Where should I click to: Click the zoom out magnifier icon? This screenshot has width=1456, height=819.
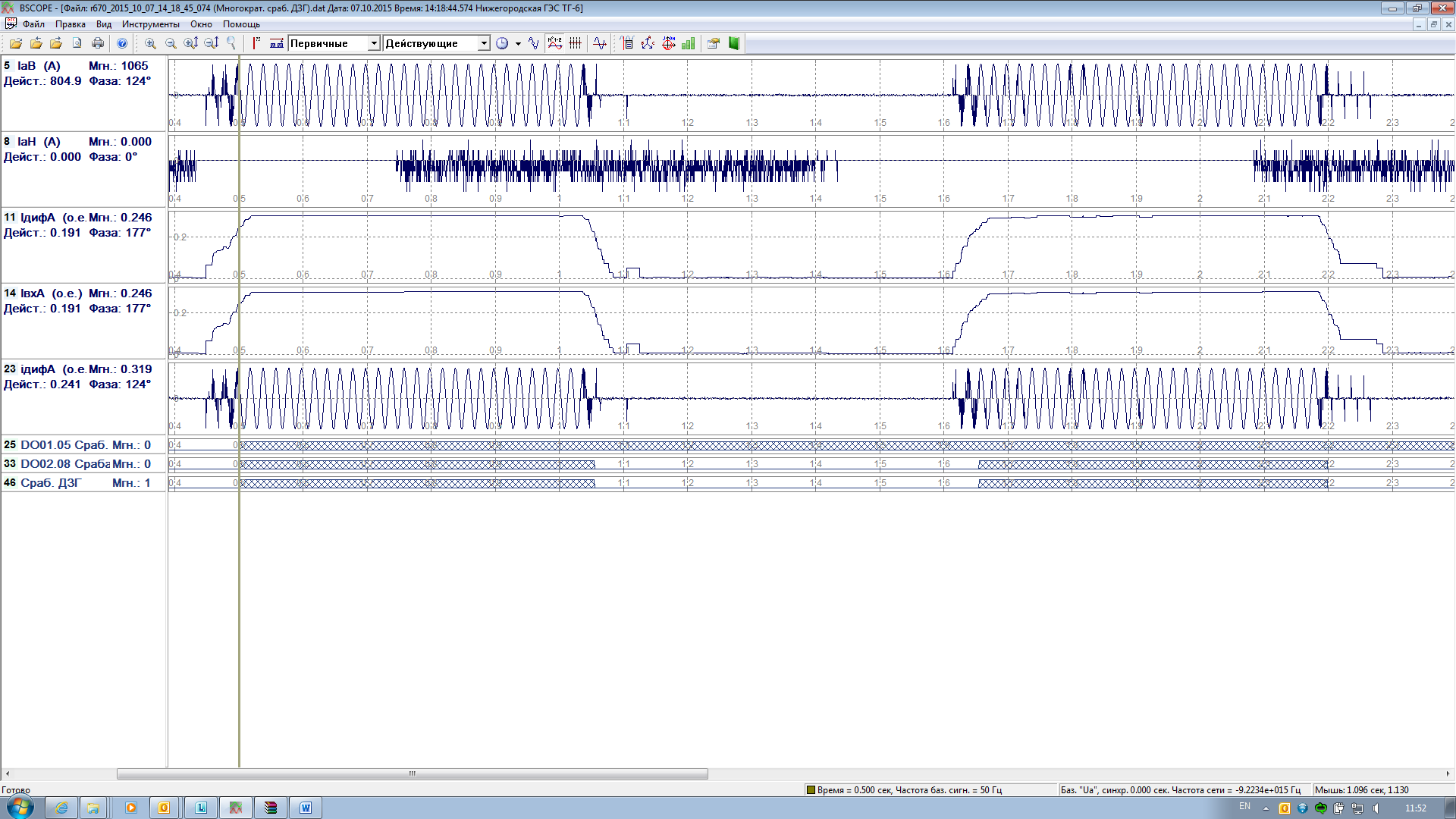point(171,43)
